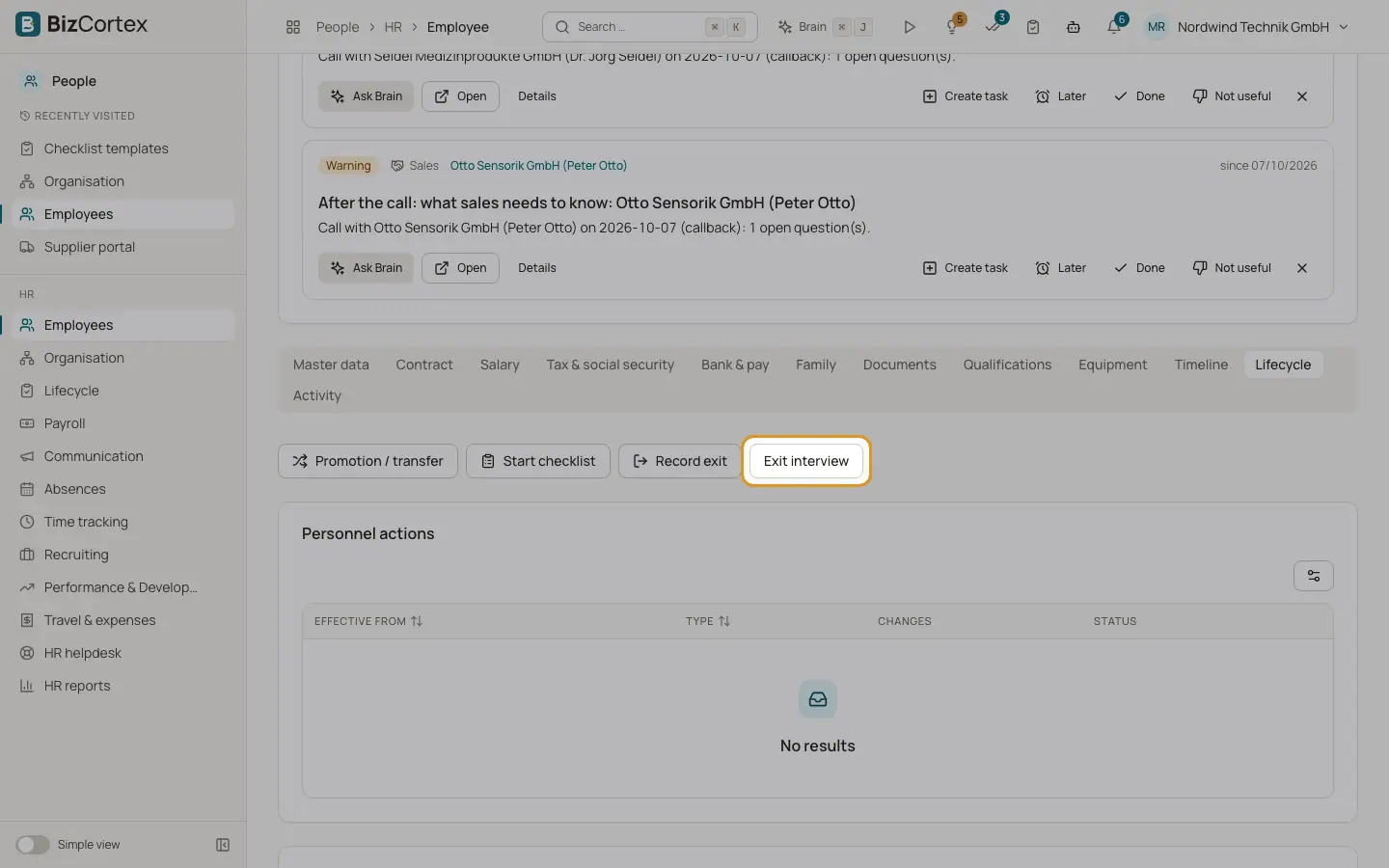Viewport: 1389px width, 868px height.
Task: Go to the Activity tab
Action: (317, 395)
